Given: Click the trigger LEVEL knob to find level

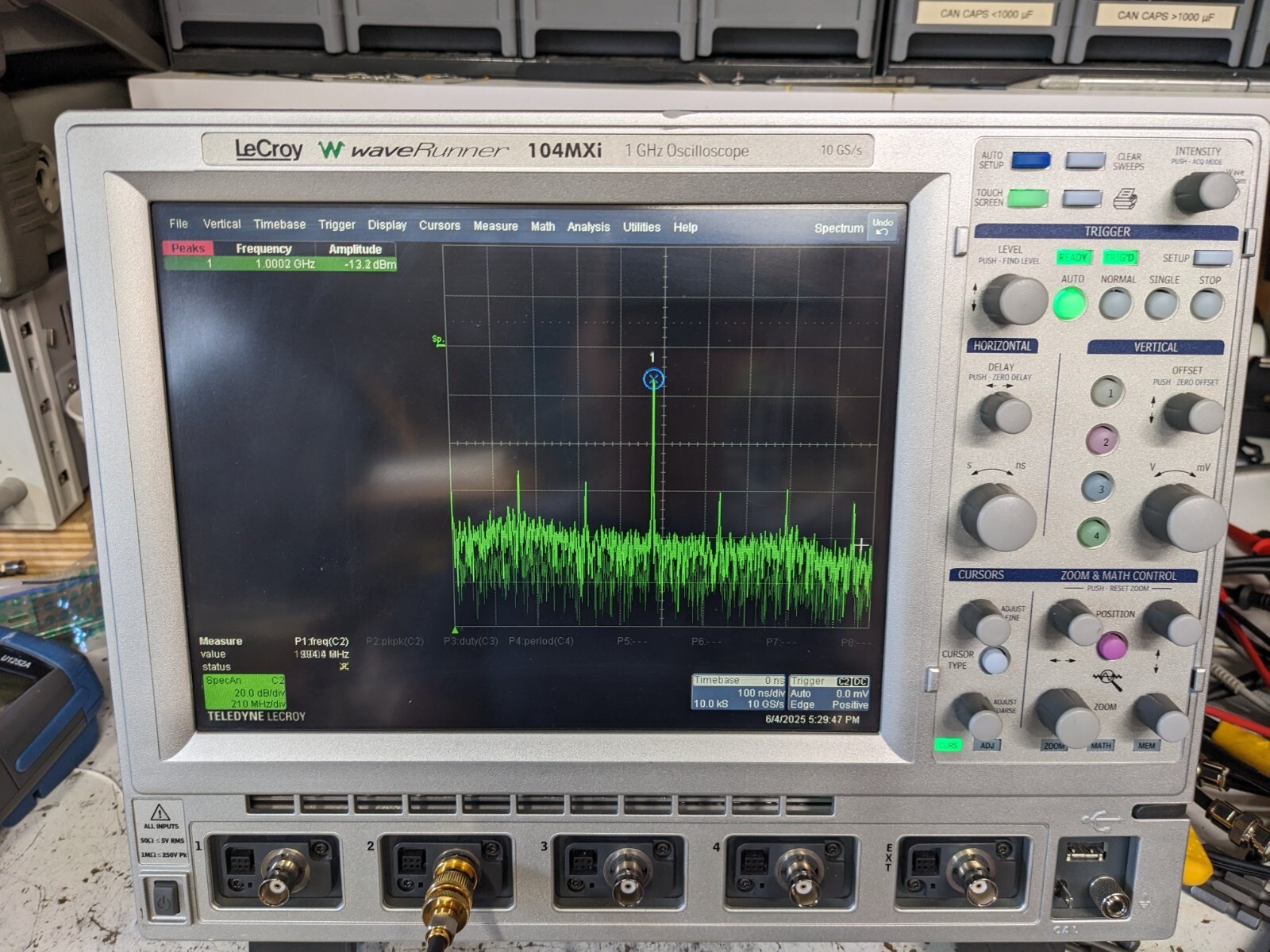Looking at the screenshot, I should (1014, 300).
